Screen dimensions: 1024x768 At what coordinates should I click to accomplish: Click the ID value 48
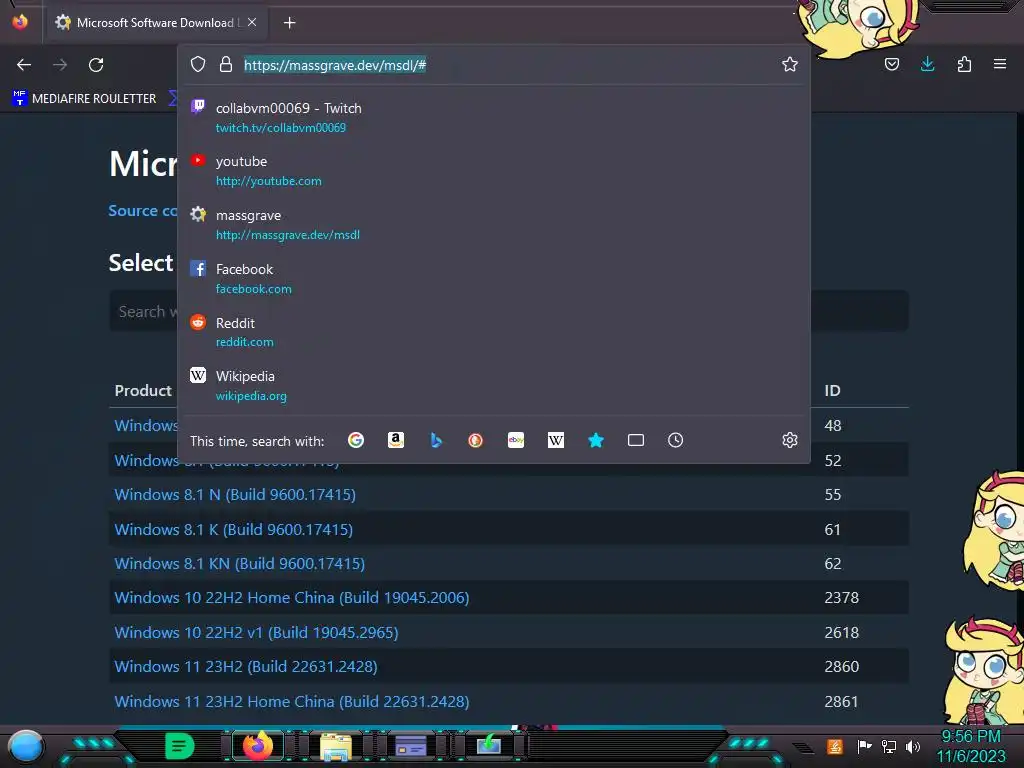pyautogui.click(x=833, y=425)
